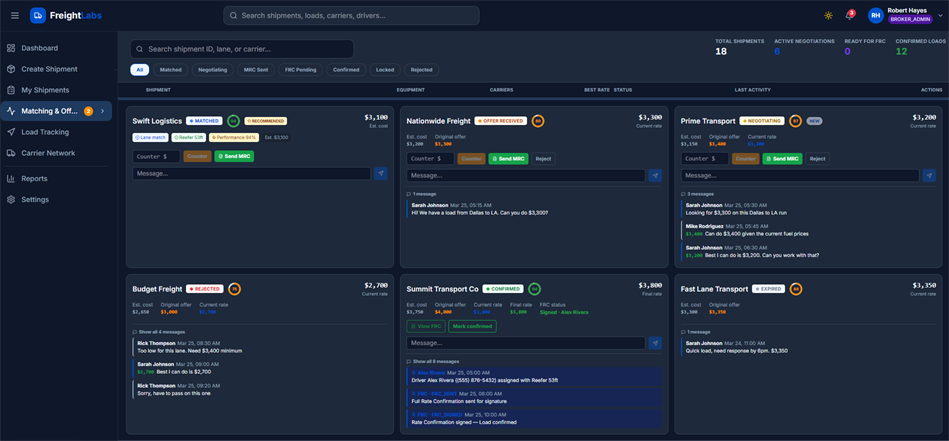Viewport: 949px width, 441px height.
Task: Click Prime Transport message input
Action: pos(800,175)
